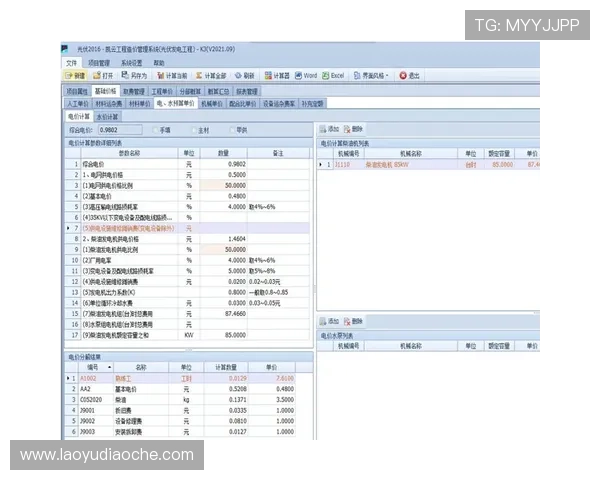Click the 计算数量 column header

point(226,367)
